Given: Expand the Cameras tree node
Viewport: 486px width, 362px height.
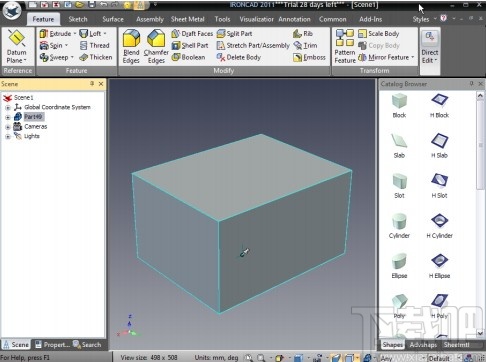Looking at the screenshot, I should (x=8, y=127).
